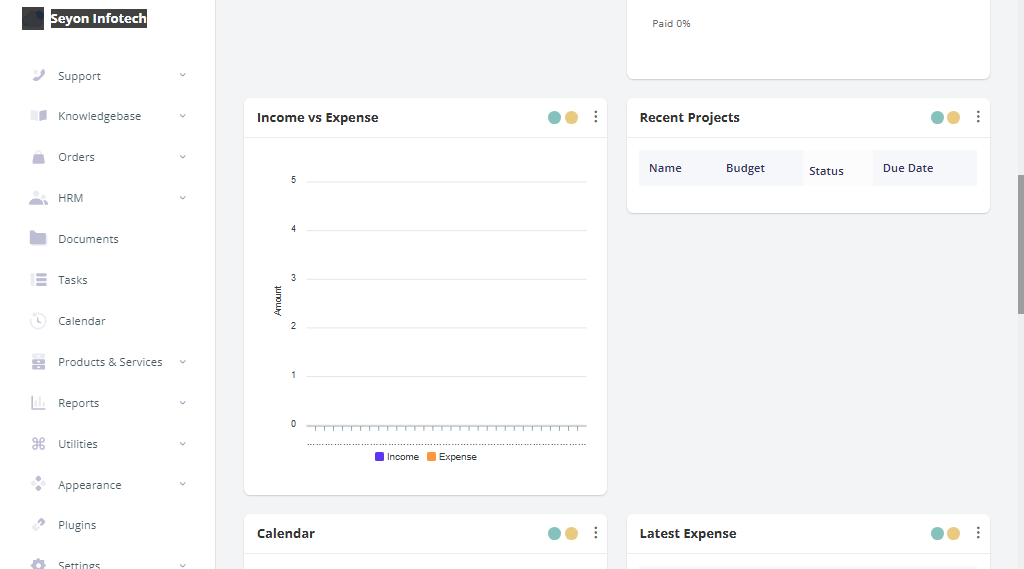Toggle the Income legend item on chart
The height and width of the screenshot is (569, 1024).
pos(397,457)
